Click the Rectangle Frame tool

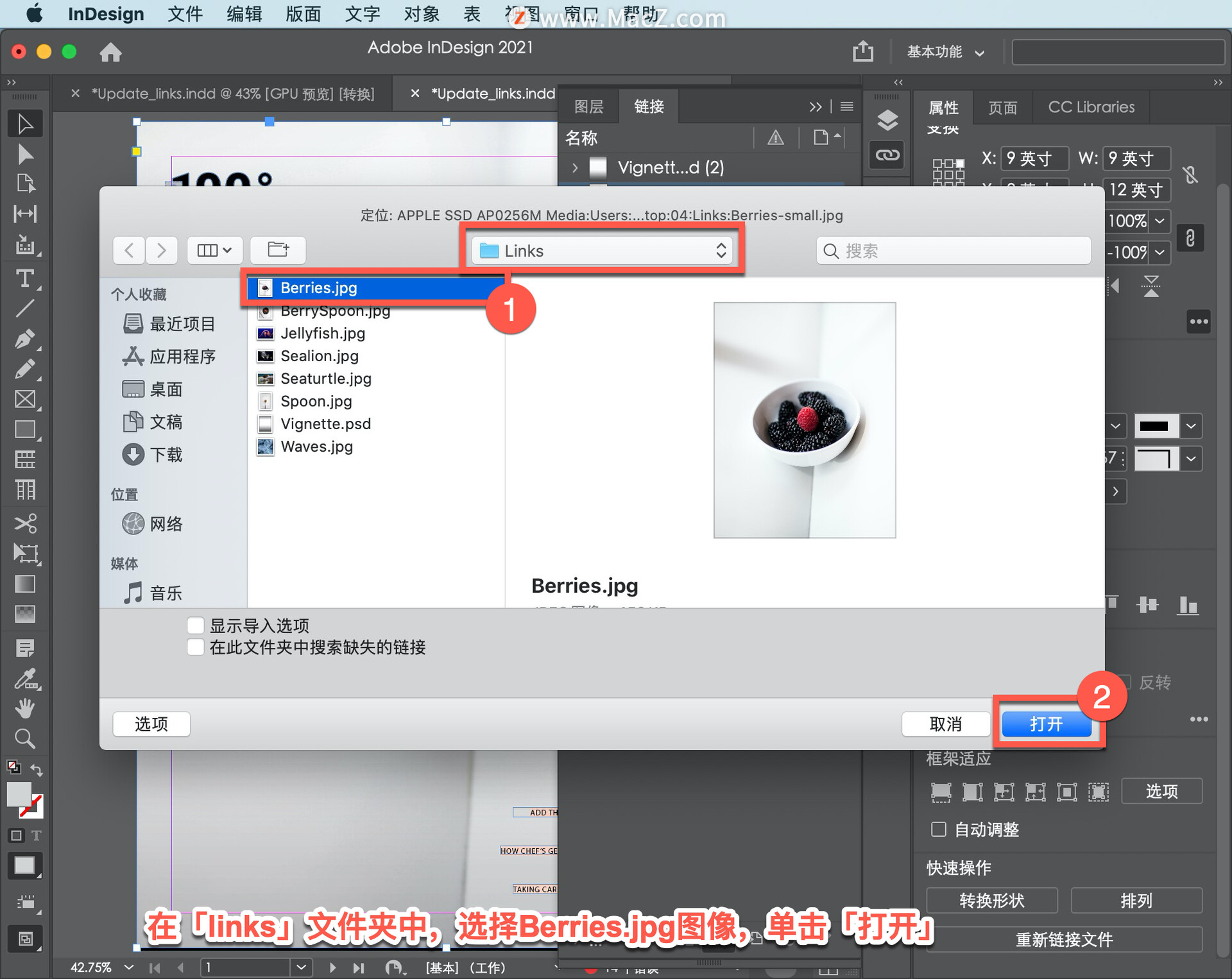click(x=24, y=399)
